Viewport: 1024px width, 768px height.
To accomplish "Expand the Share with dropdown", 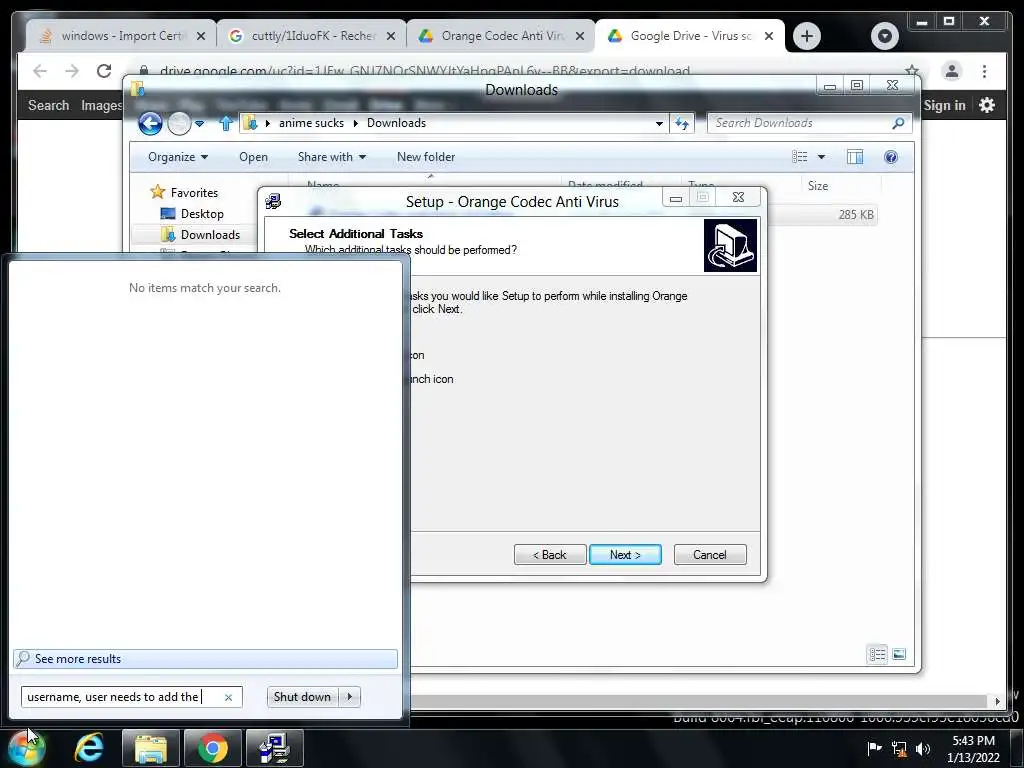I will click(x=332, y=157).
